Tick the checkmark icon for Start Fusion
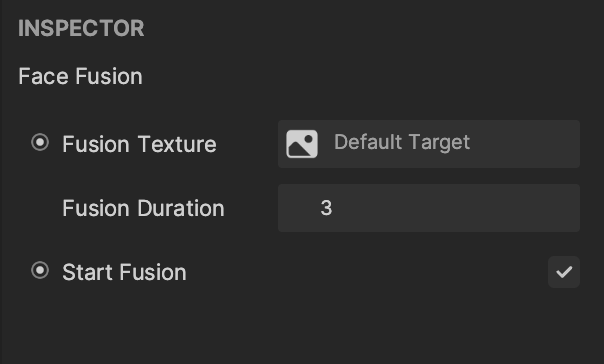The image size is (604, 364). click(x=564, y=272)
